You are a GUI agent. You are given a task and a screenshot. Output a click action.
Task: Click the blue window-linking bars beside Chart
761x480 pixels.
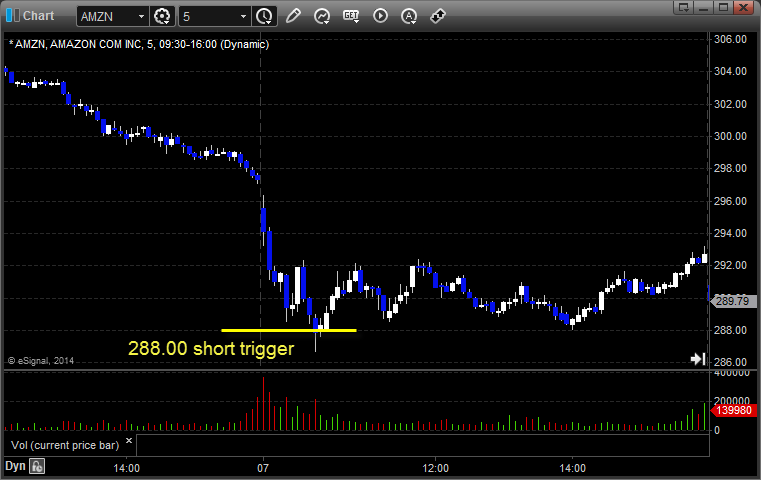[13, 16]
